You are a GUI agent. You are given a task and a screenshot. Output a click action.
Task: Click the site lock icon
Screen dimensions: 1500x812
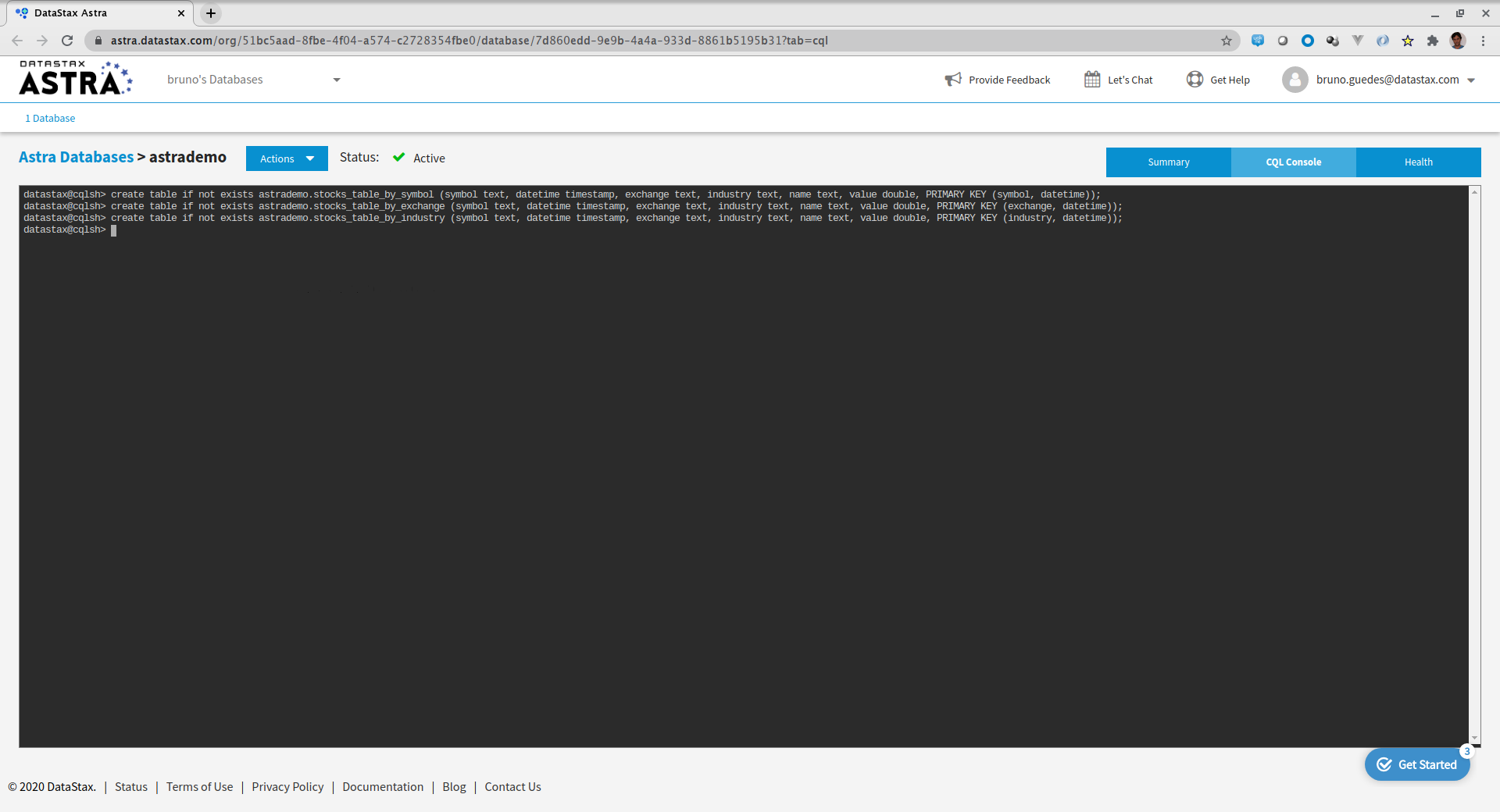pyautogui.click(x=98, y=41)
